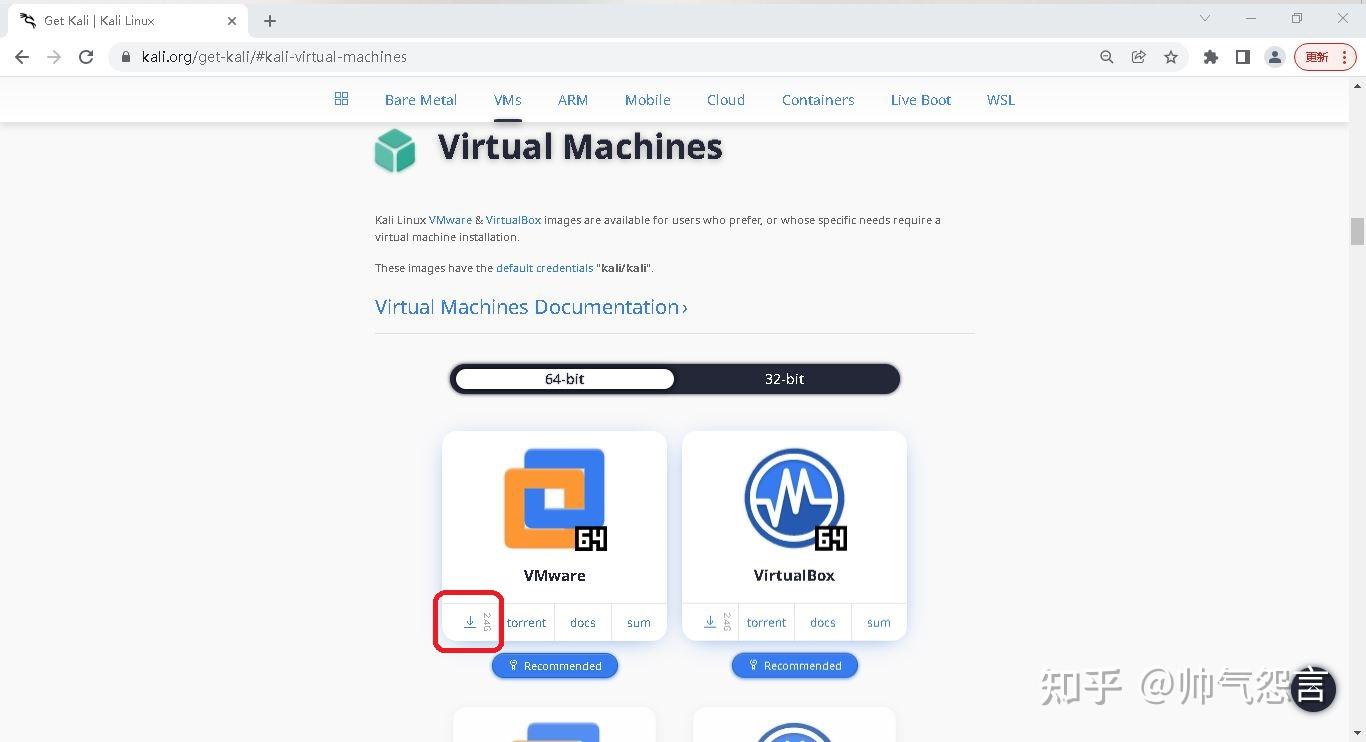Open the browser extensions puzzle icon
The width and height of the screenshot is (1366, 742).
pyautogui.click(x=1210, y=57)
